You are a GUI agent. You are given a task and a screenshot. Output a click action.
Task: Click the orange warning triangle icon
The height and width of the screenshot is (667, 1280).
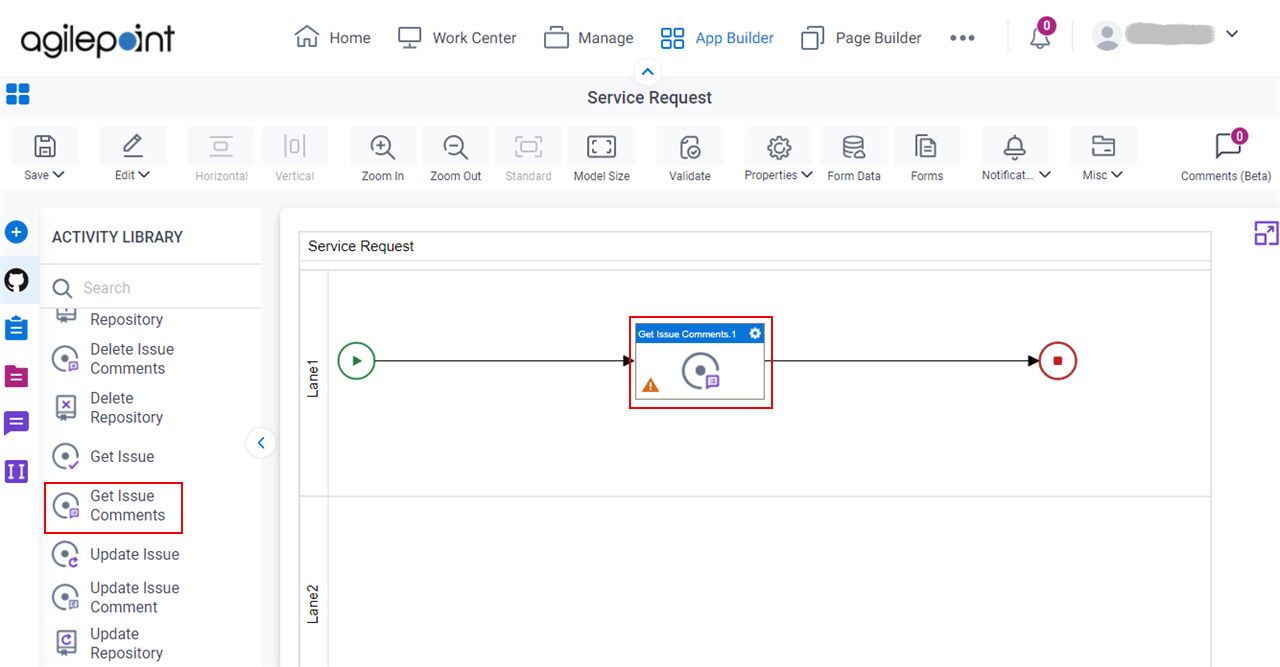click(x=650, y=385)
